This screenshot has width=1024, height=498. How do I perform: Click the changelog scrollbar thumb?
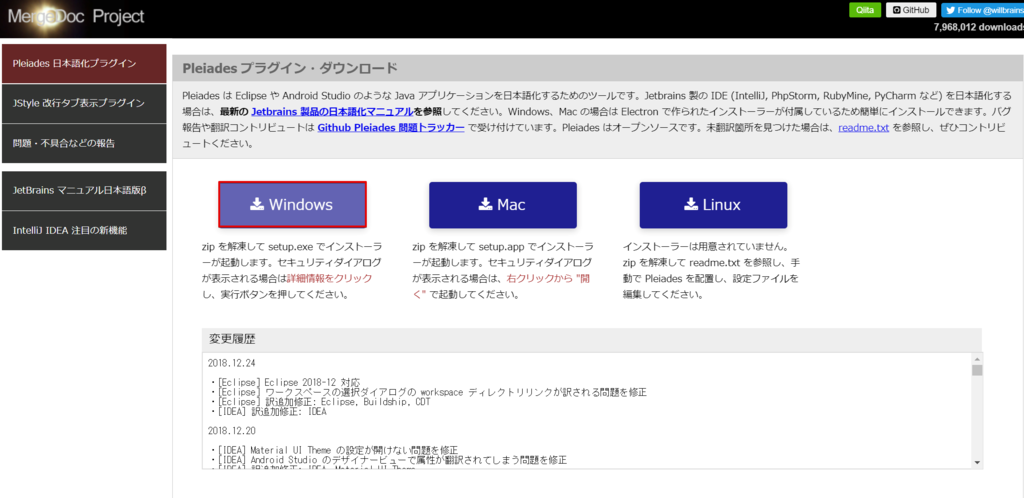coord(977,371)
